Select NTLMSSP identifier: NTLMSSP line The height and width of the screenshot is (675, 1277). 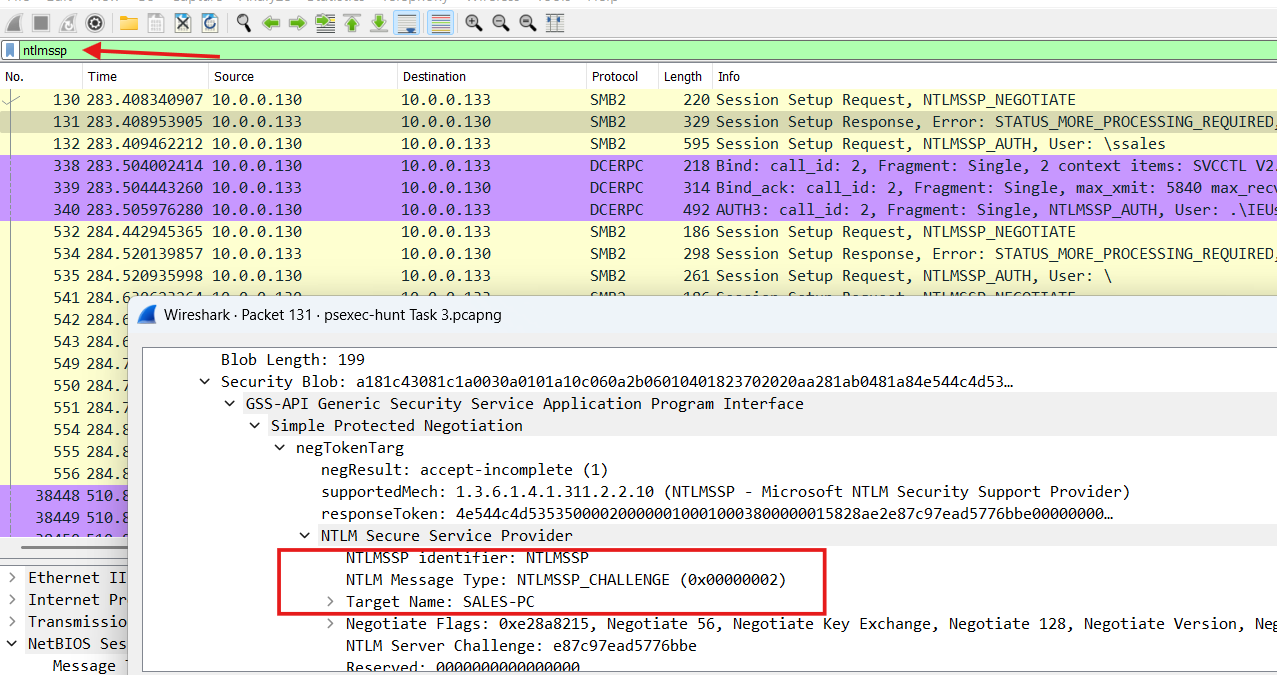[x=467, y=558]
